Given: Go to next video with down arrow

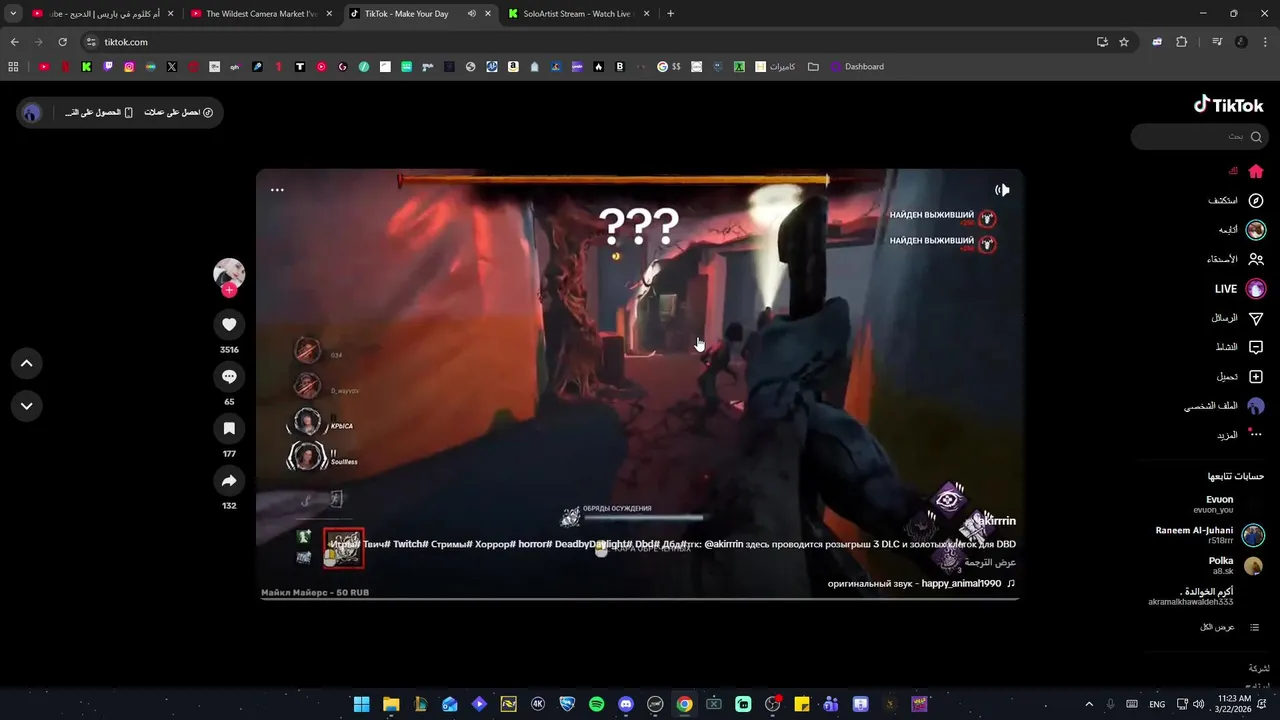Looking at the screenshot, I should tap(26, 406).
